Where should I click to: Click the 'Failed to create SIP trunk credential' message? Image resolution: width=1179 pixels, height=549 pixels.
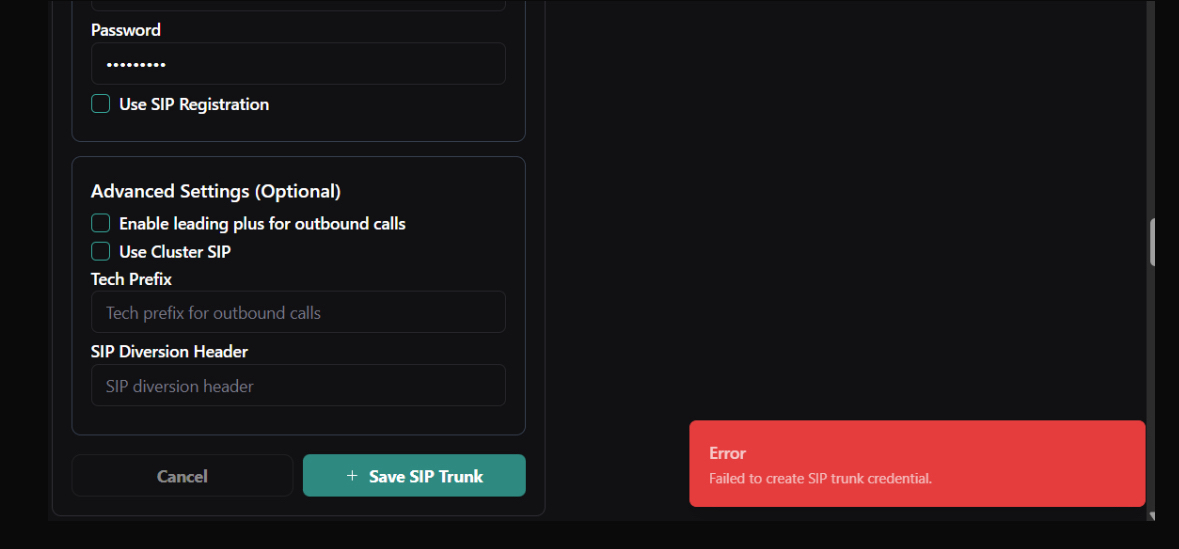click(x=820, y=479)
